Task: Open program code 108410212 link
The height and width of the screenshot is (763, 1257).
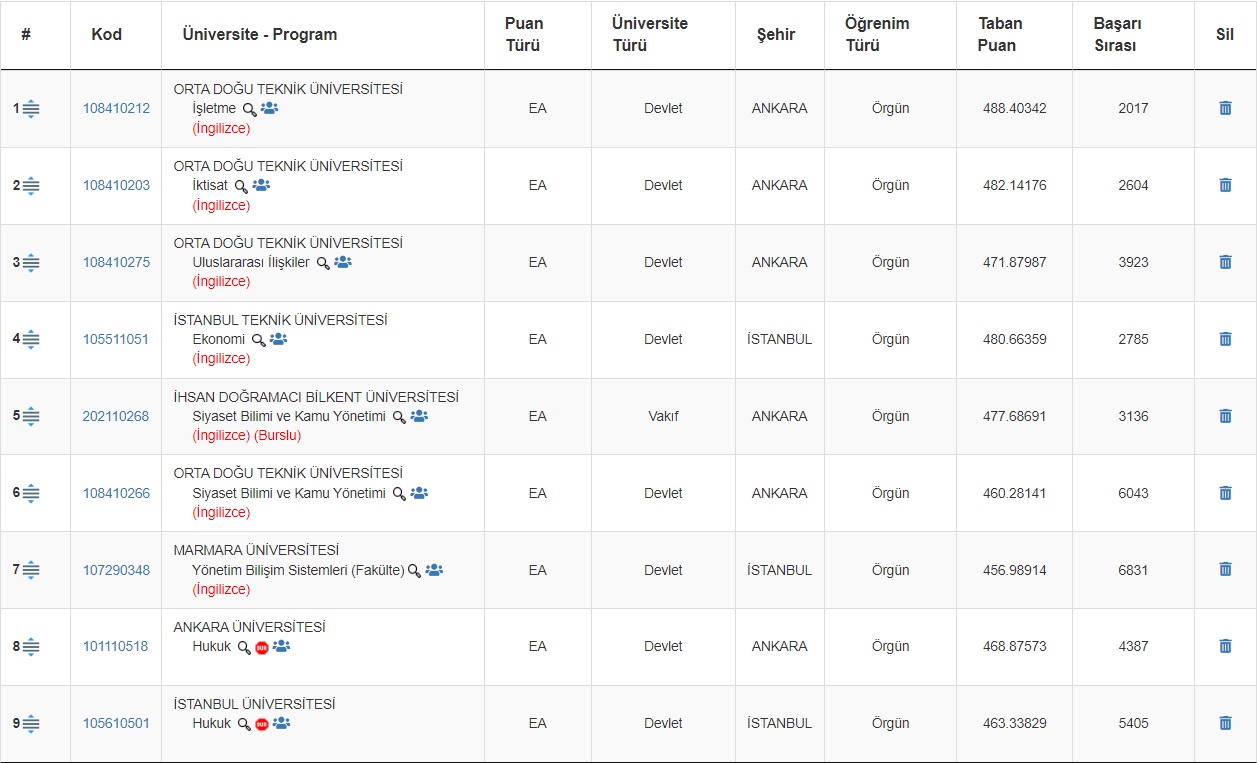Action: coord(116,108)
